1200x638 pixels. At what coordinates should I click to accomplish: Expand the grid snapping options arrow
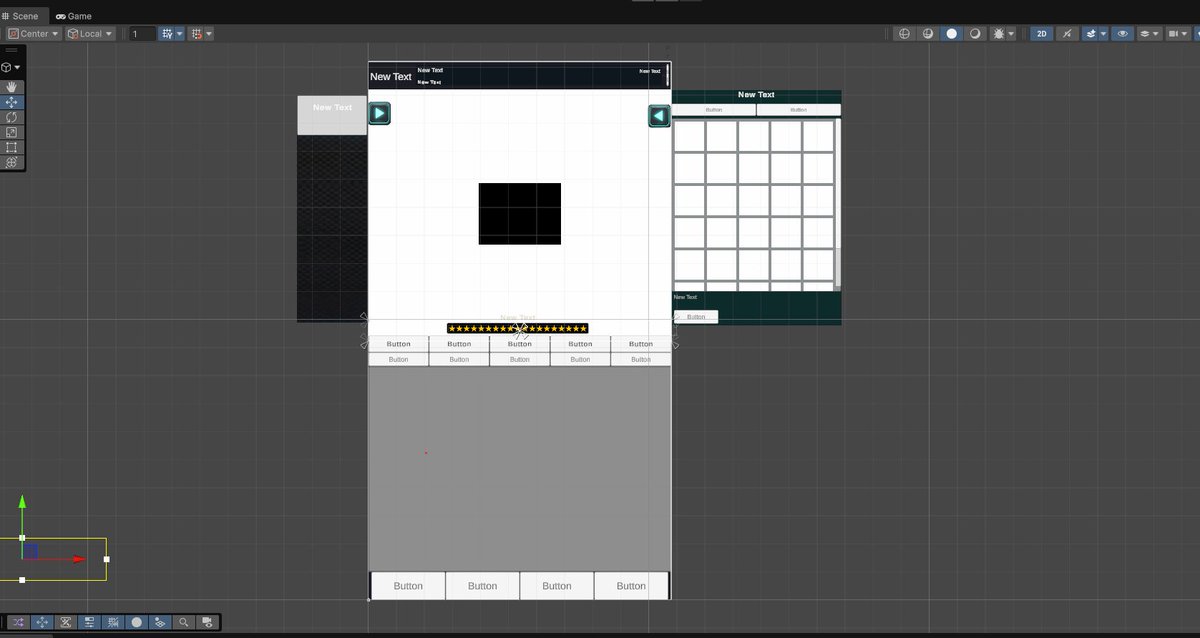[x=180, y=34]
